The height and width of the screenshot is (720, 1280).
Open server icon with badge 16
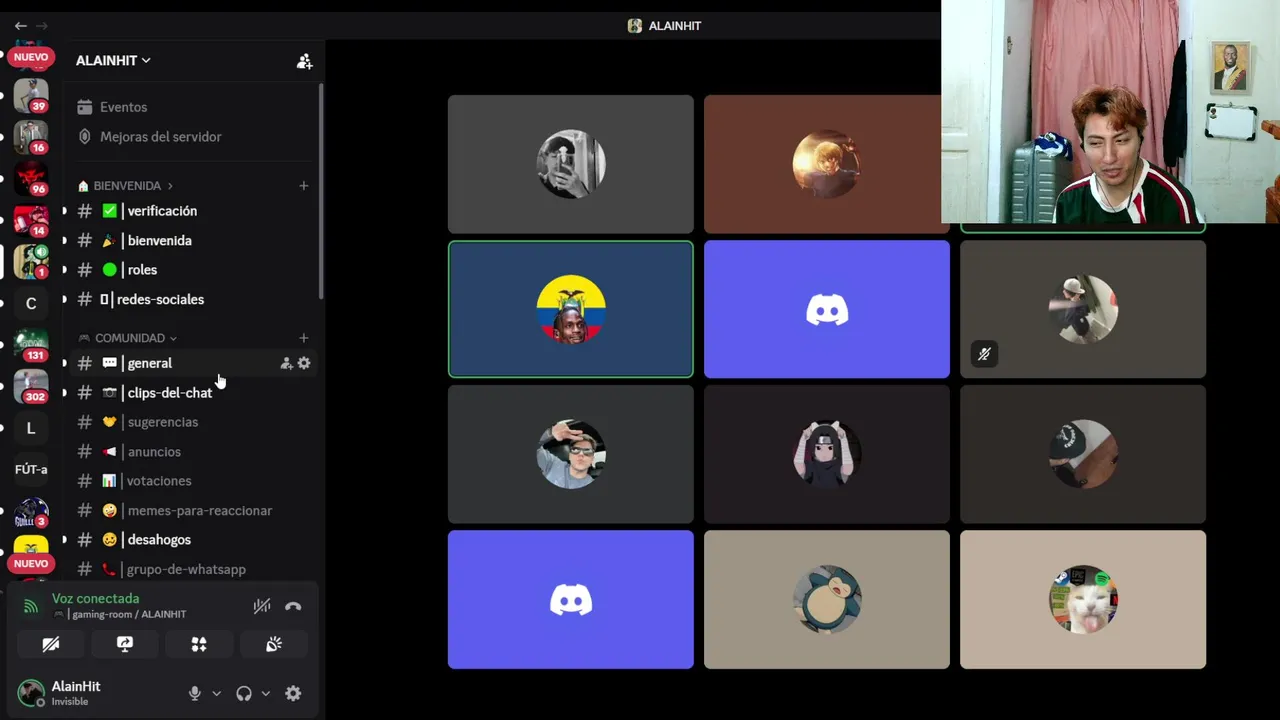coord(31,137)
